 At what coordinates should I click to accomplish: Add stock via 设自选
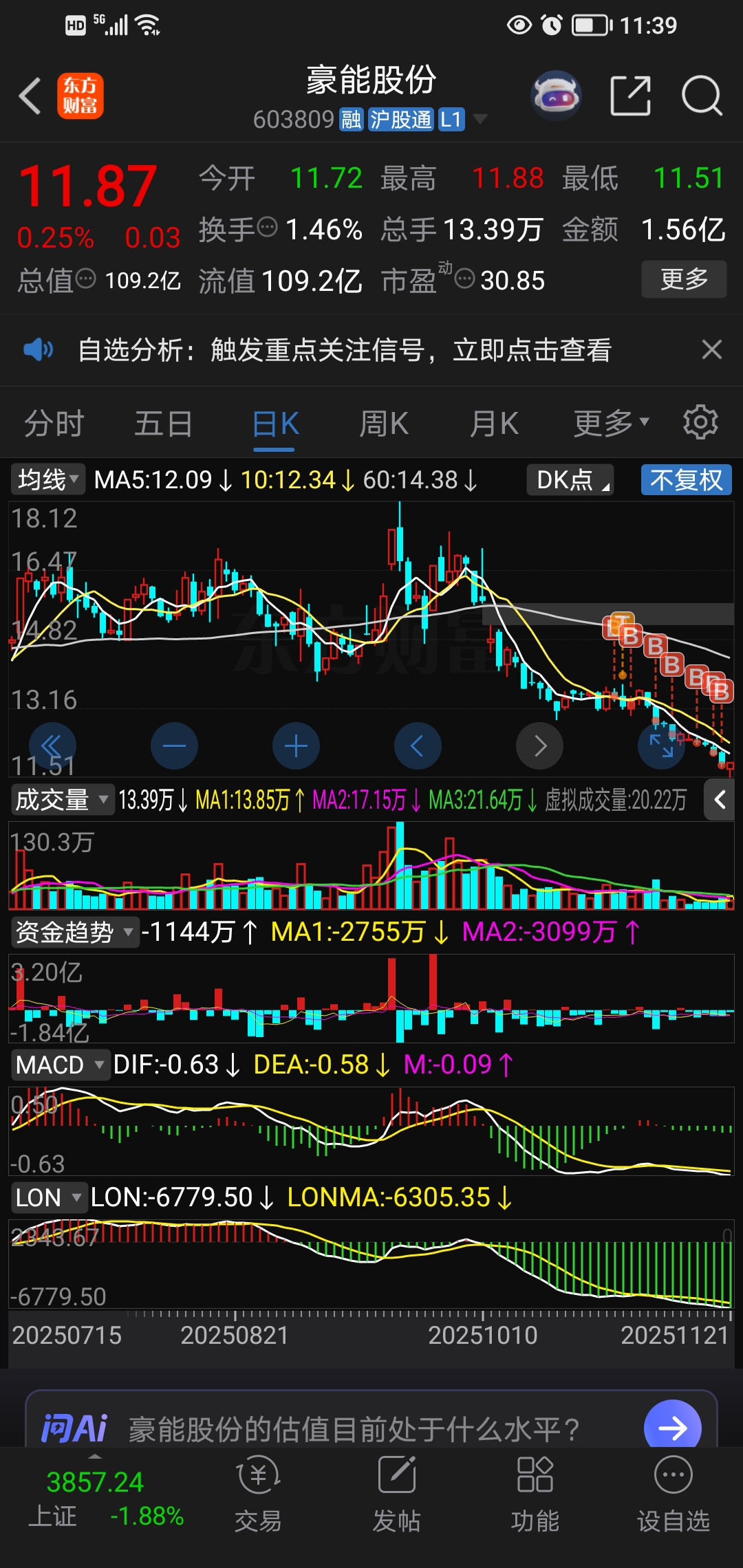673,1495
